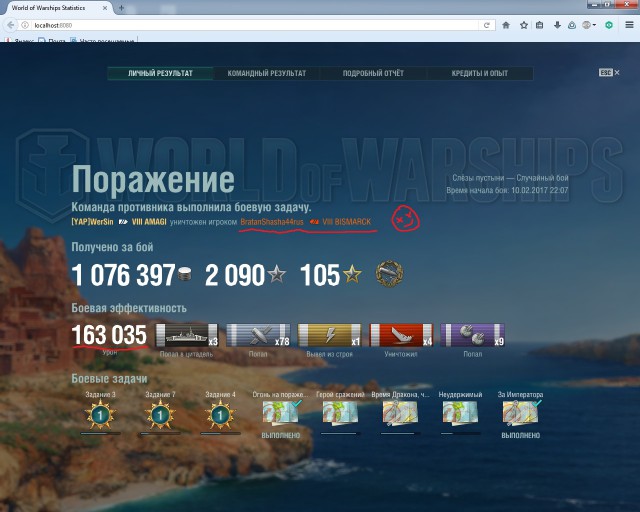
Task: Click the Герой сражений progress bar
Action: click(x=340, y=434)
